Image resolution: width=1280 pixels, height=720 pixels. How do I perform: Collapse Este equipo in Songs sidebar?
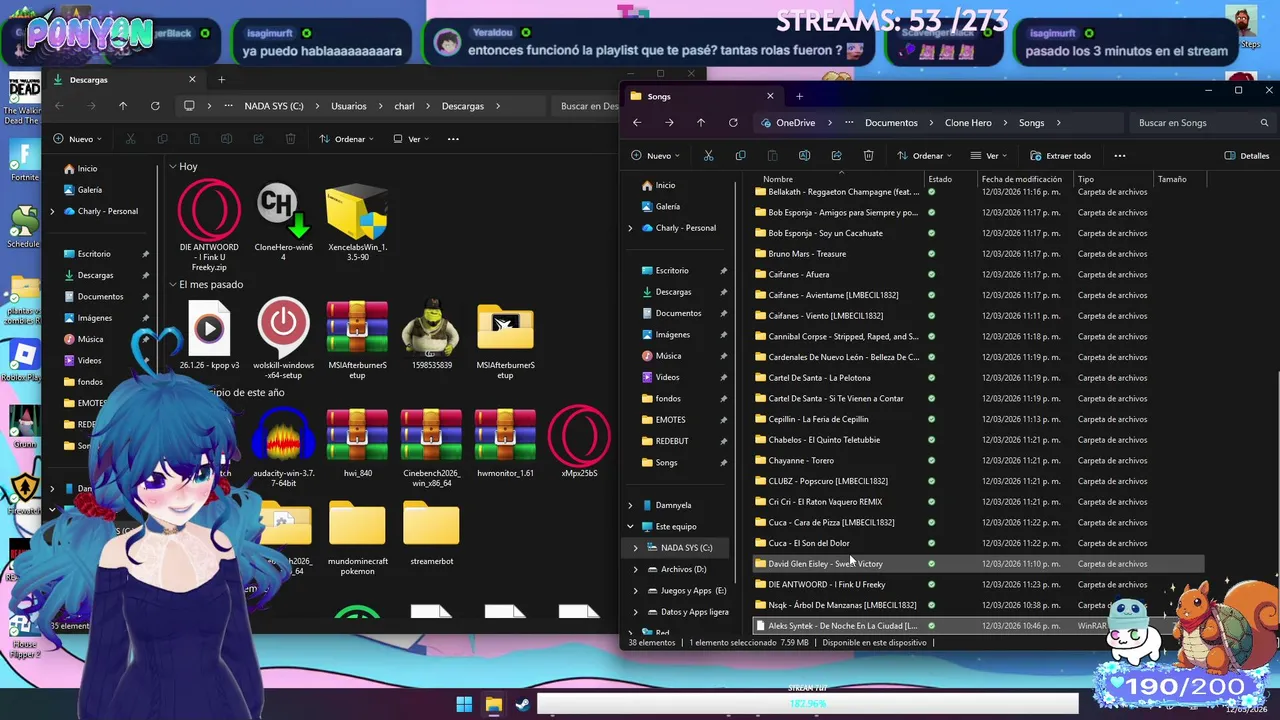point(630,526)
